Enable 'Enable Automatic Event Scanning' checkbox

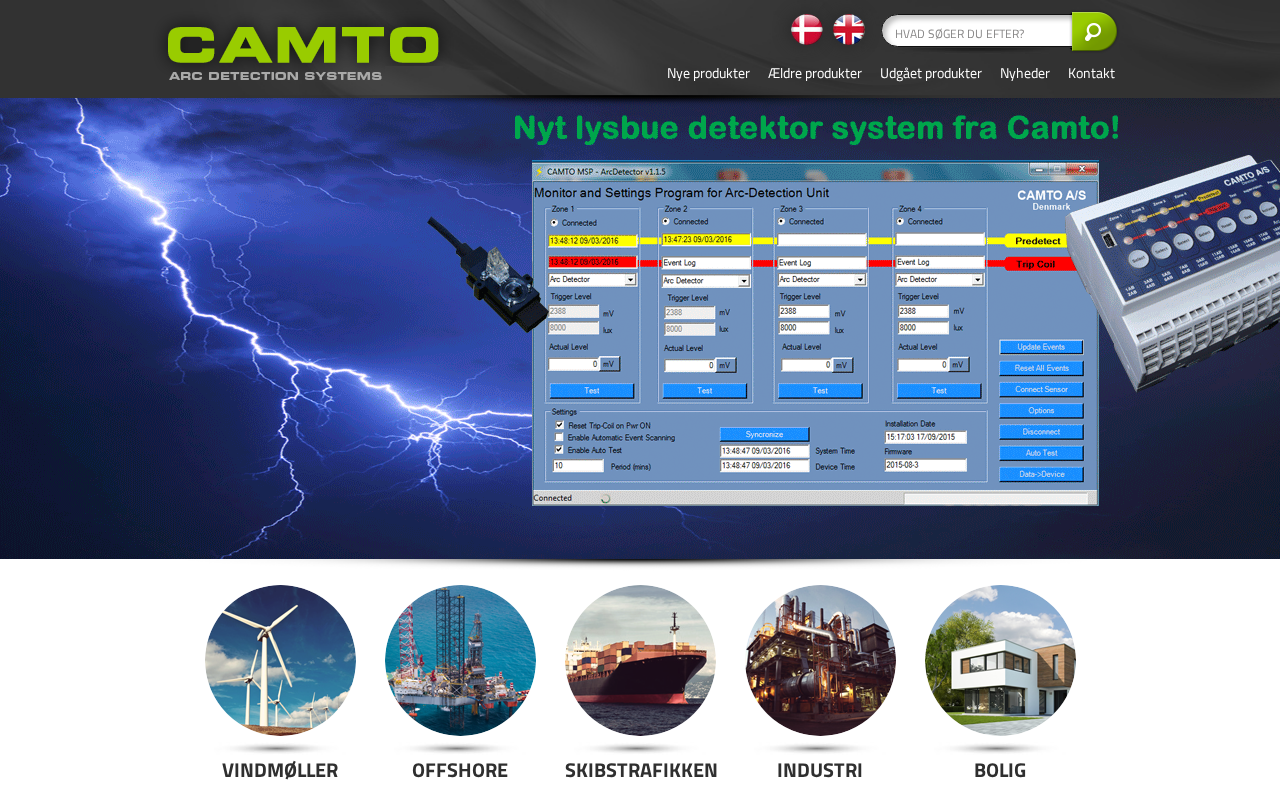click(560, 438)
